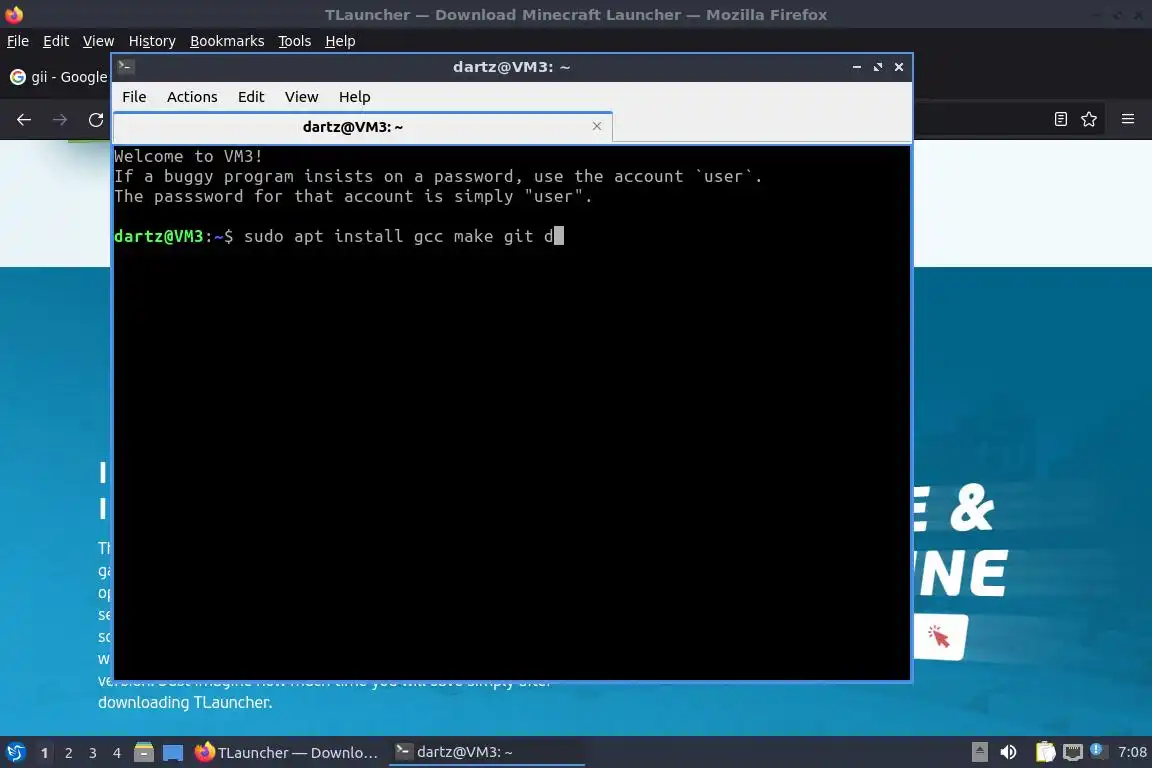This screenshot has height=768, width=1152.
Task: Click the eject removable media tray icon
Action: click(979, 752)
